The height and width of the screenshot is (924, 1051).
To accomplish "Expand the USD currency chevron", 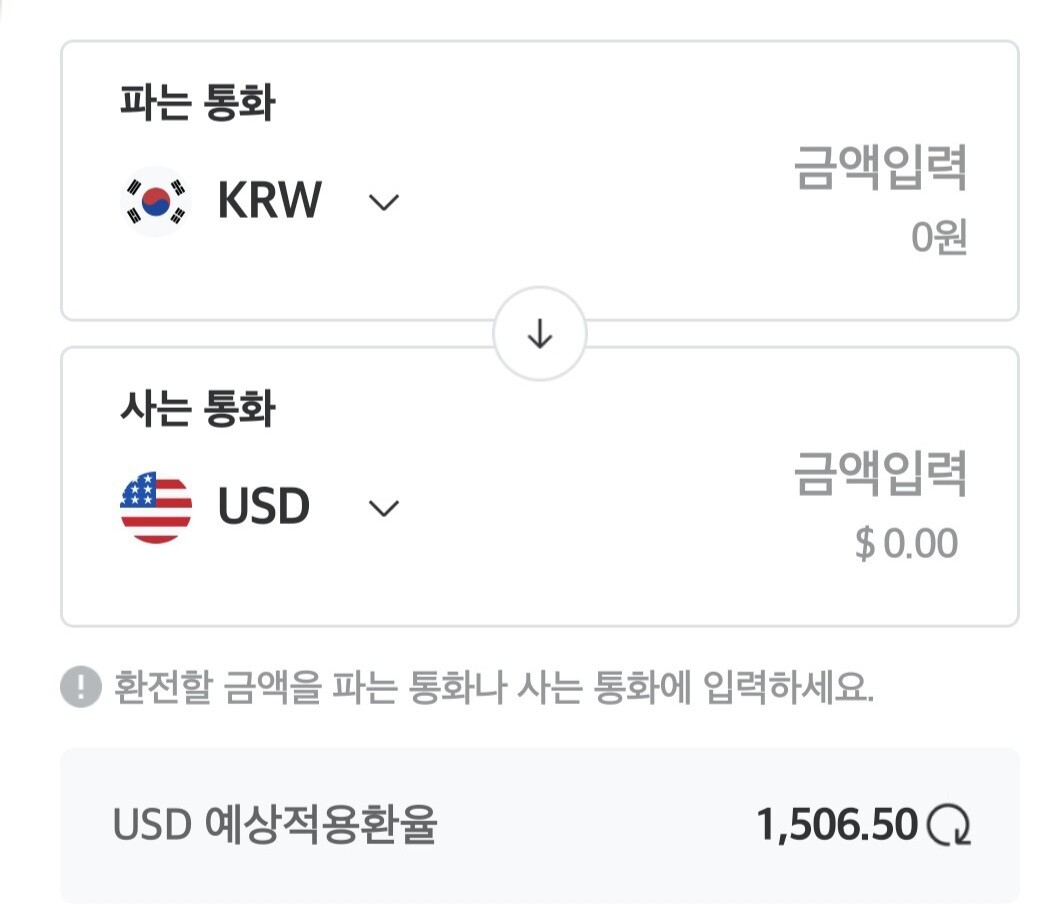I will pos(384,508).
